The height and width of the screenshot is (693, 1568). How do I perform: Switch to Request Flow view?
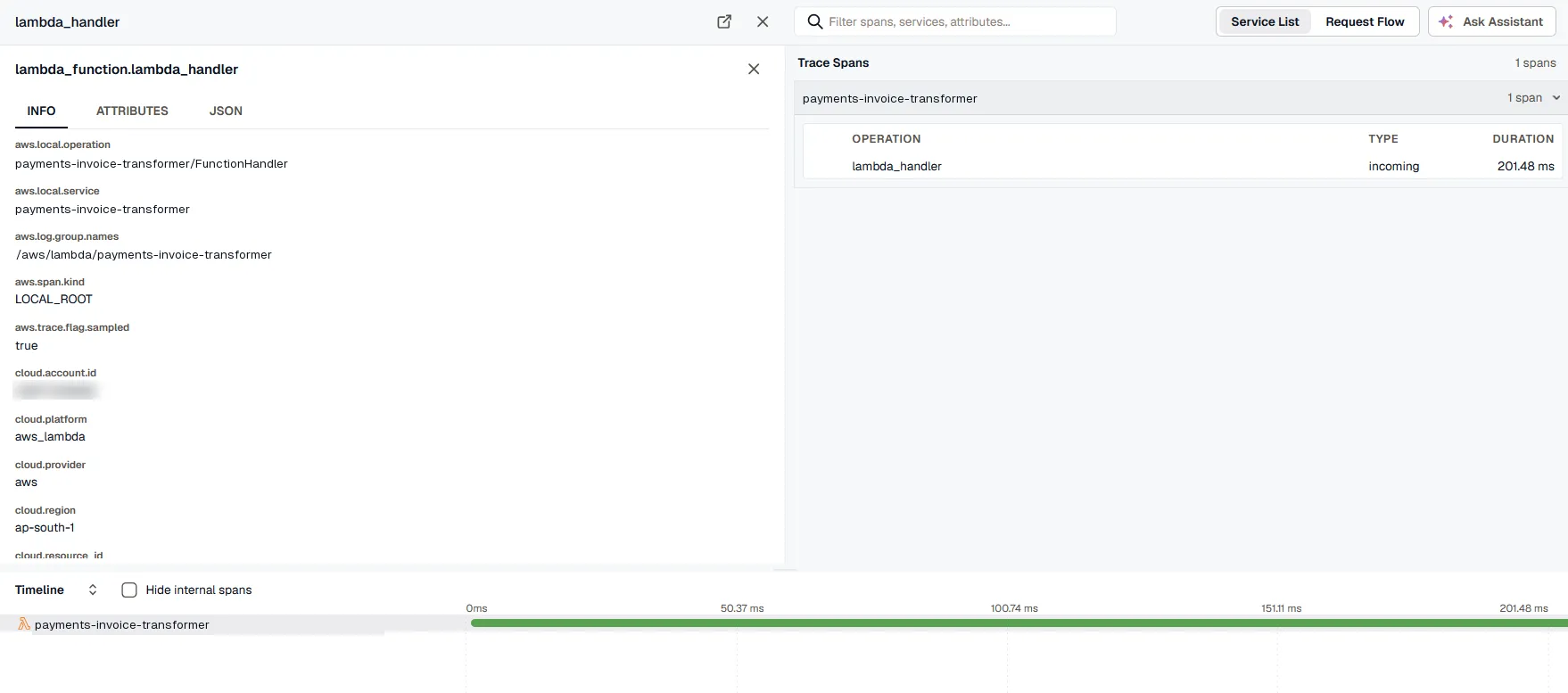click(x=1365, y=21)
